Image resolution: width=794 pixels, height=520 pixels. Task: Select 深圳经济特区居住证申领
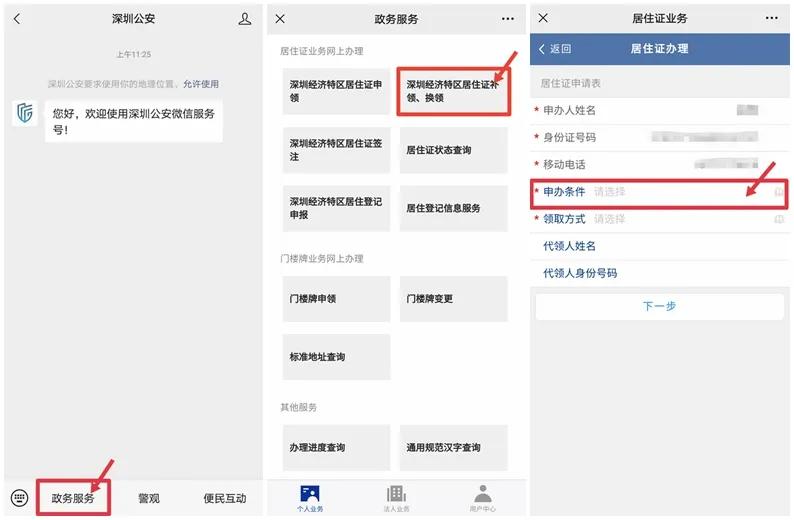pyautogui.click(x=336, y=91)
